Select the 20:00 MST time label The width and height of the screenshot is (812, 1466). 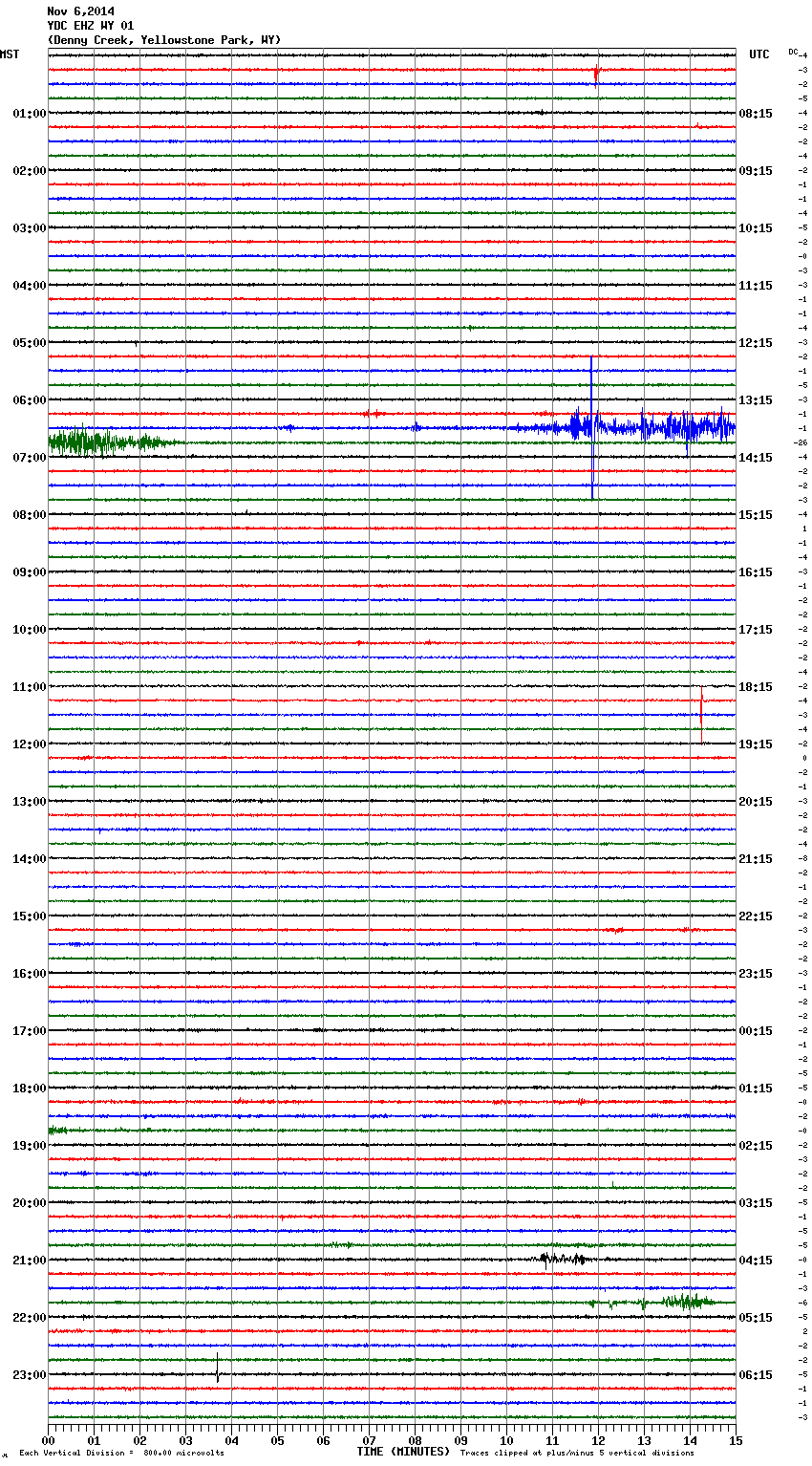30,1203
